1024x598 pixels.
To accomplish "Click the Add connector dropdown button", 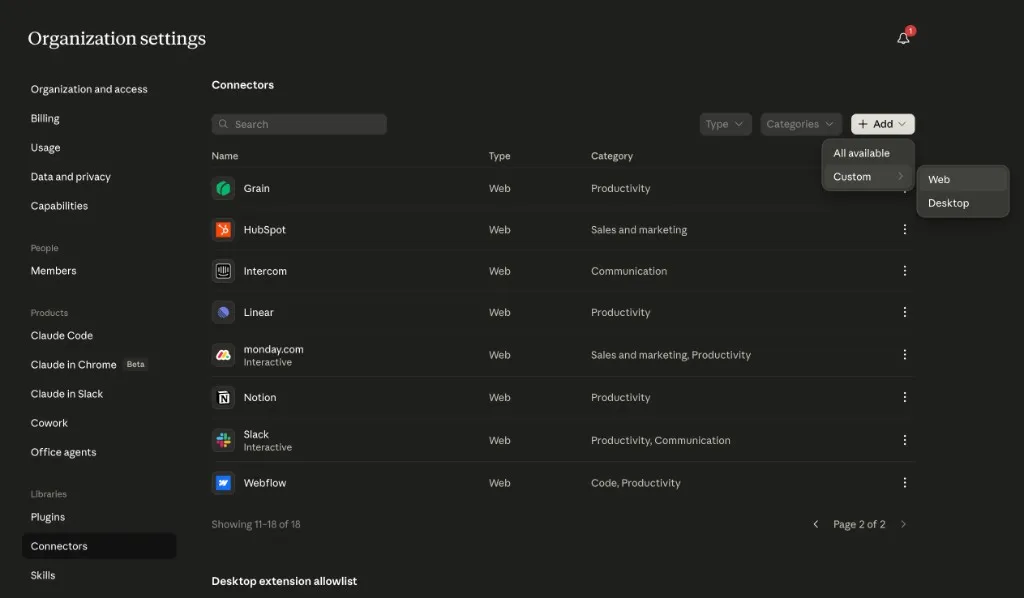I will click(x=882, y=124).
